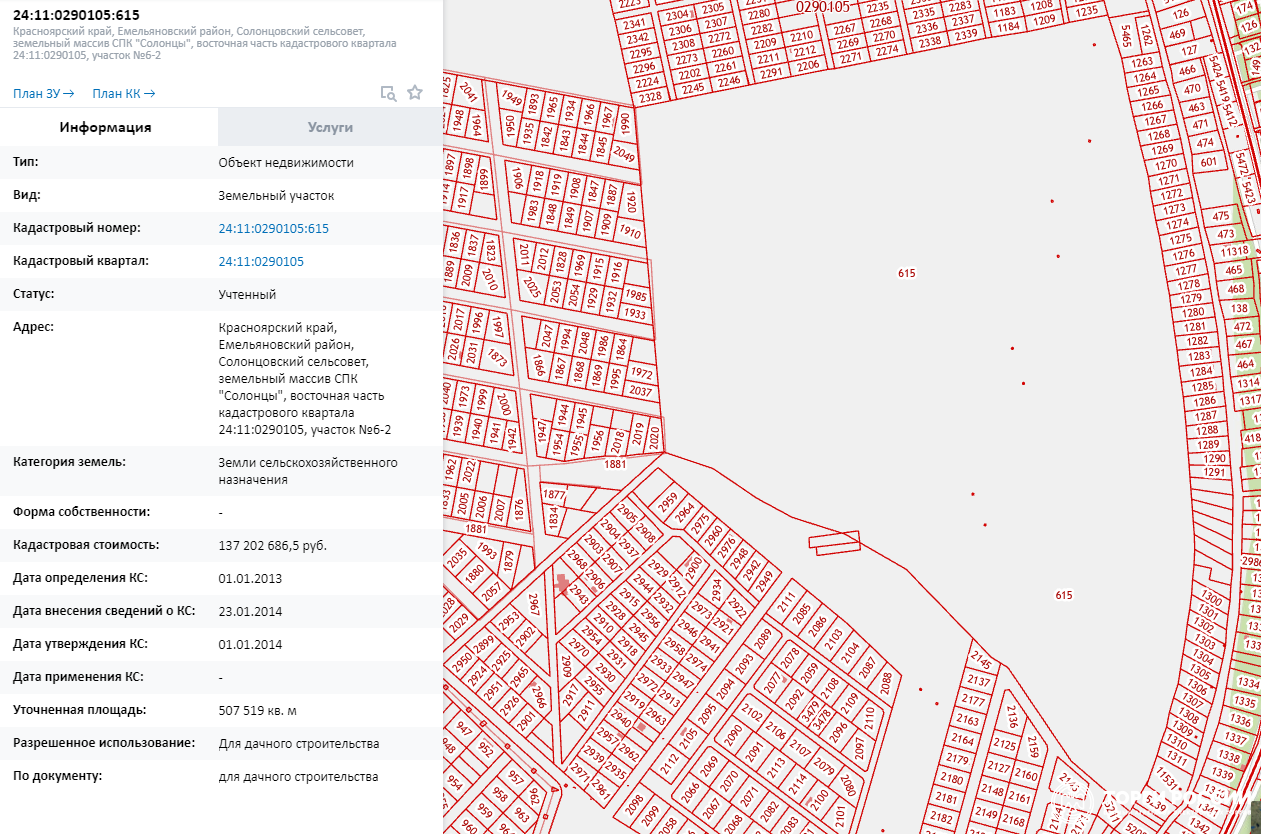Open the План КК link
1261x834 pixels.
[x=123, y=94]
